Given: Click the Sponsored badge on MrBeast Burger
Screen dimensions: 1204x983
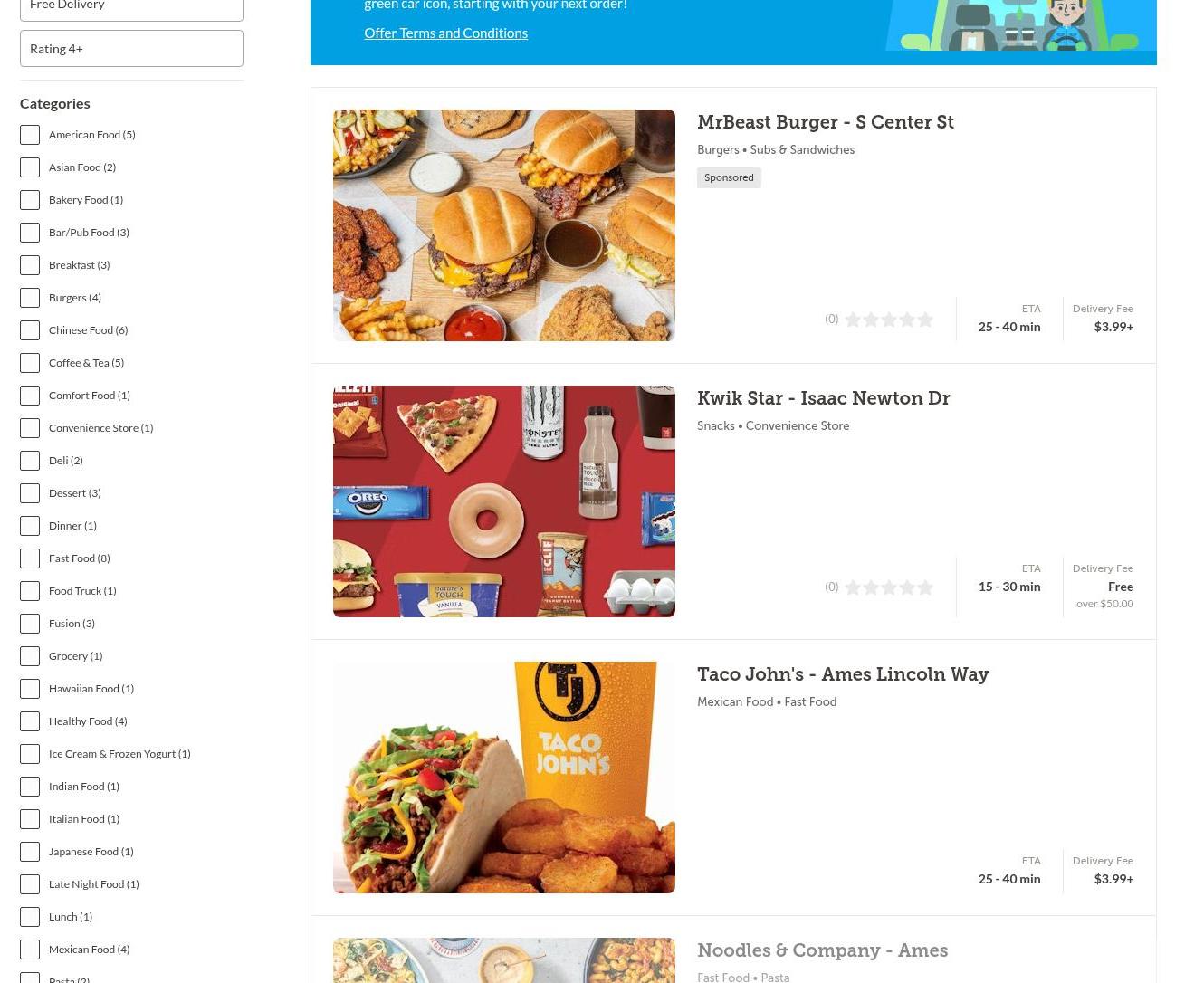Looking at the screenshot, I should [729, 177].
